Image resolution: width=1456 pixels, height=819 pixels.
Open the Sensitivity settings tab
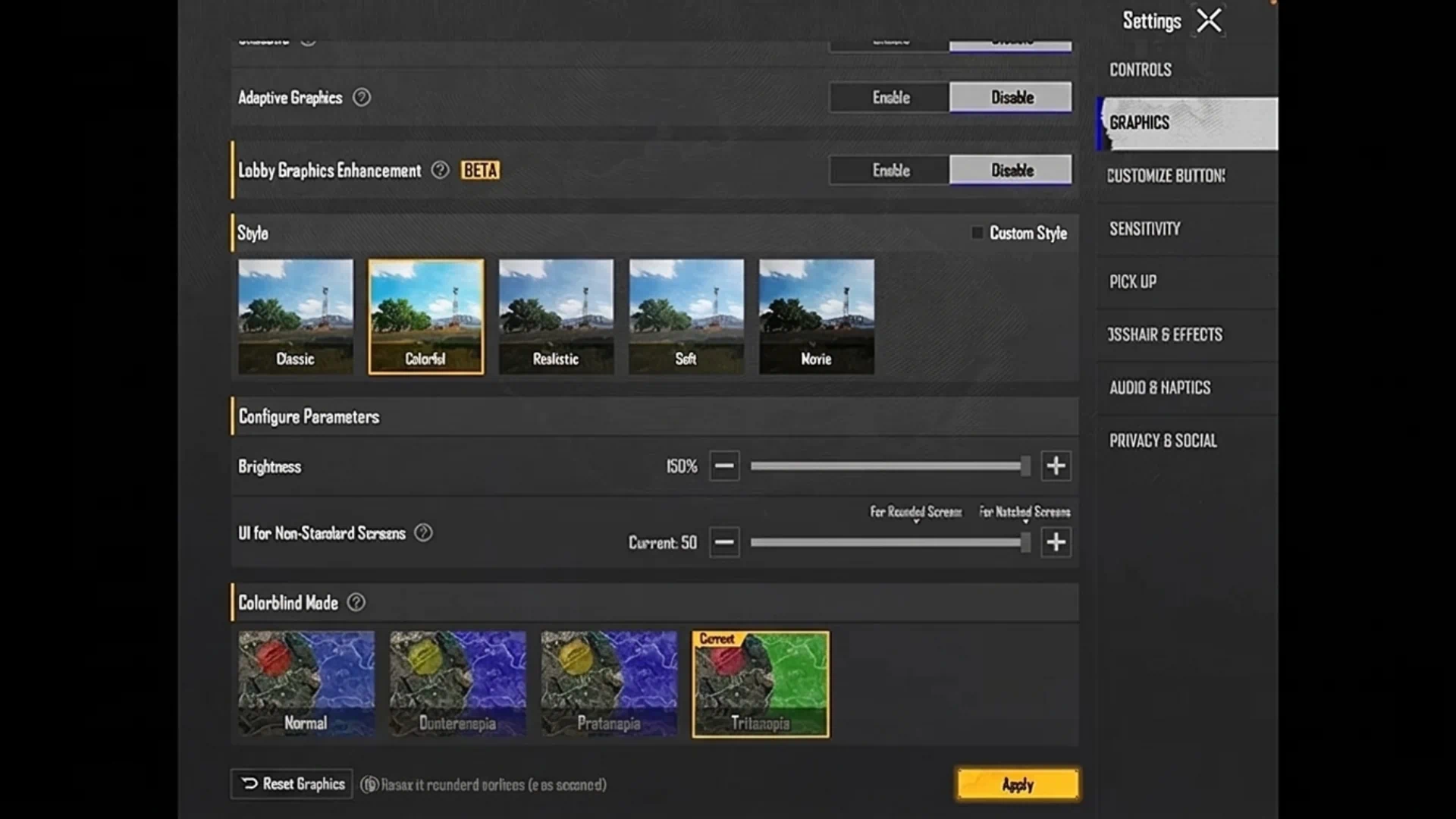pyautogui.click(x=1187, y=229)
